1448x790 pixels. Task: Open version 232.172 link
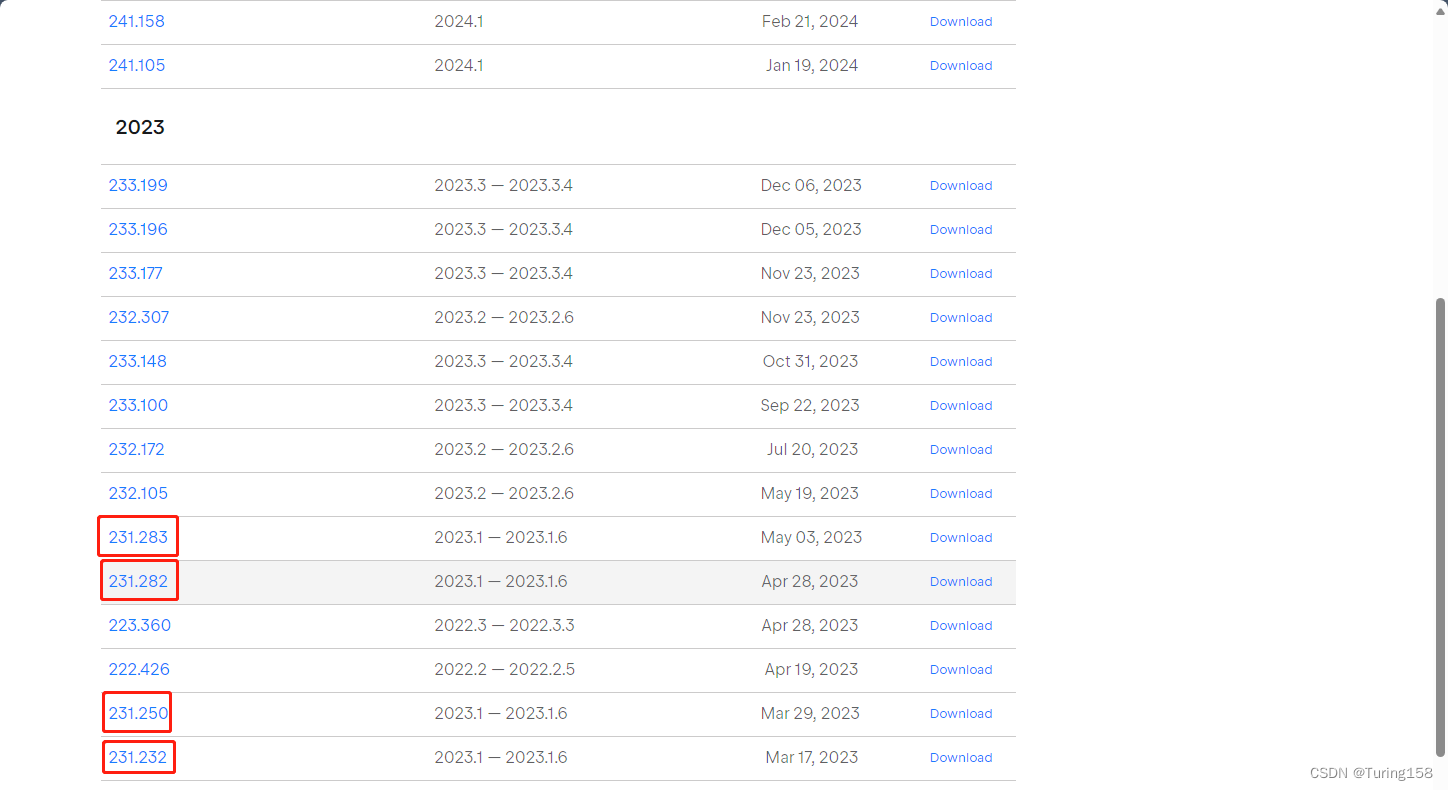coord(136,449)
